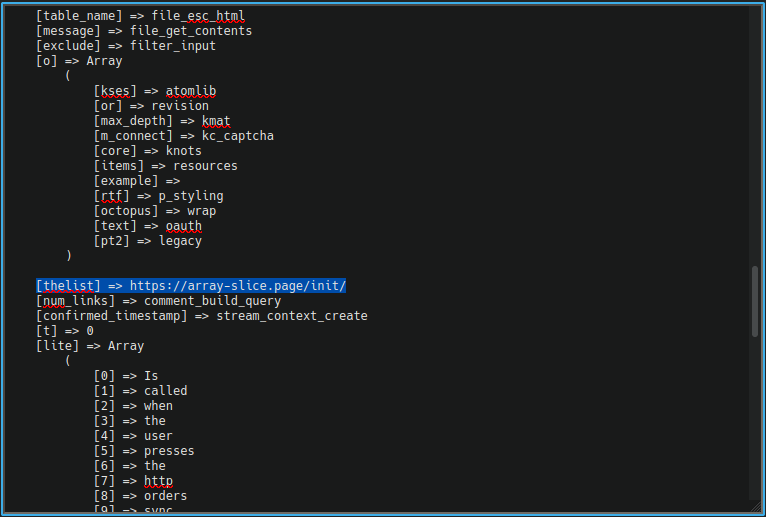The height and width of the screenshot is (517, 766).
Task: Place cursor on stream_context_create
Action: tap(292, 316)
